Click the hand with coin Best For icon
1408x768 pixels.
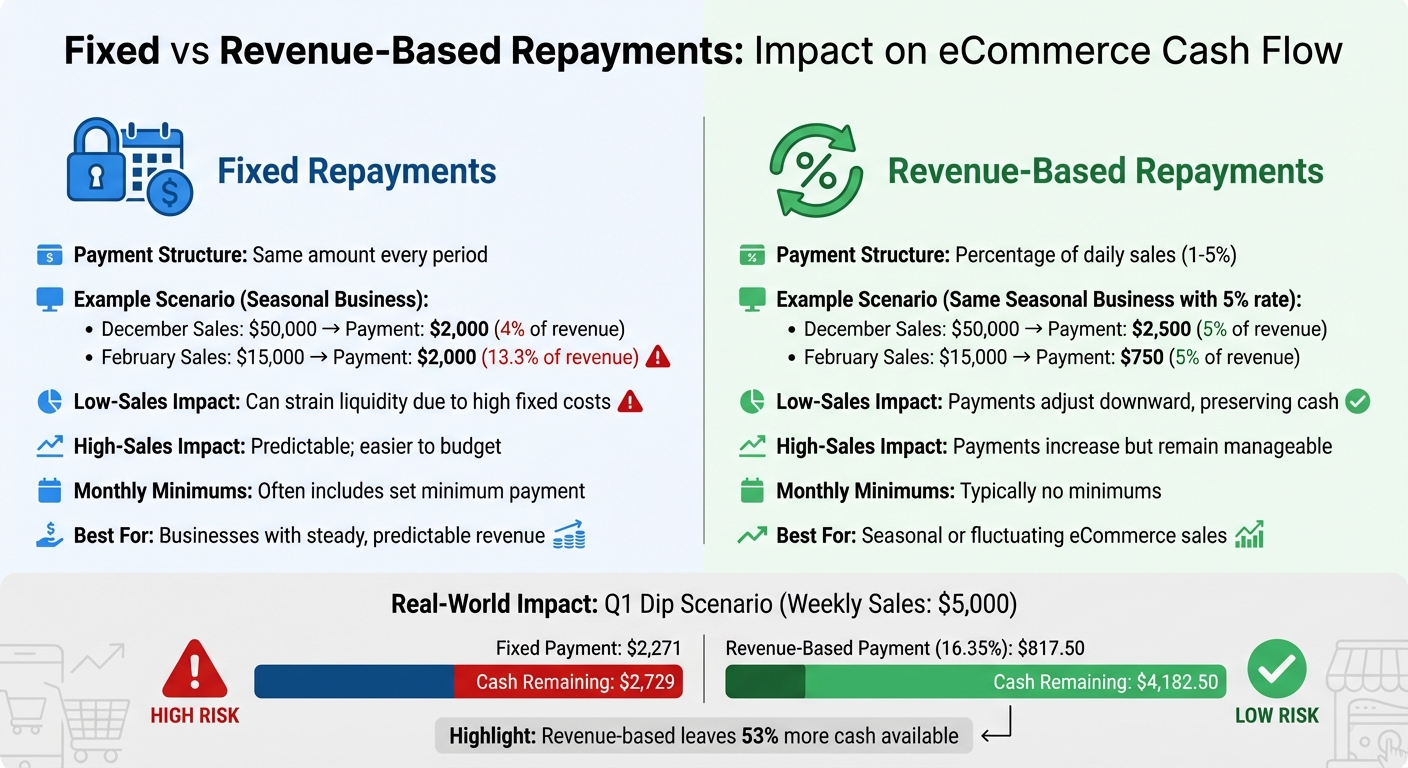(x=49, y=535)
